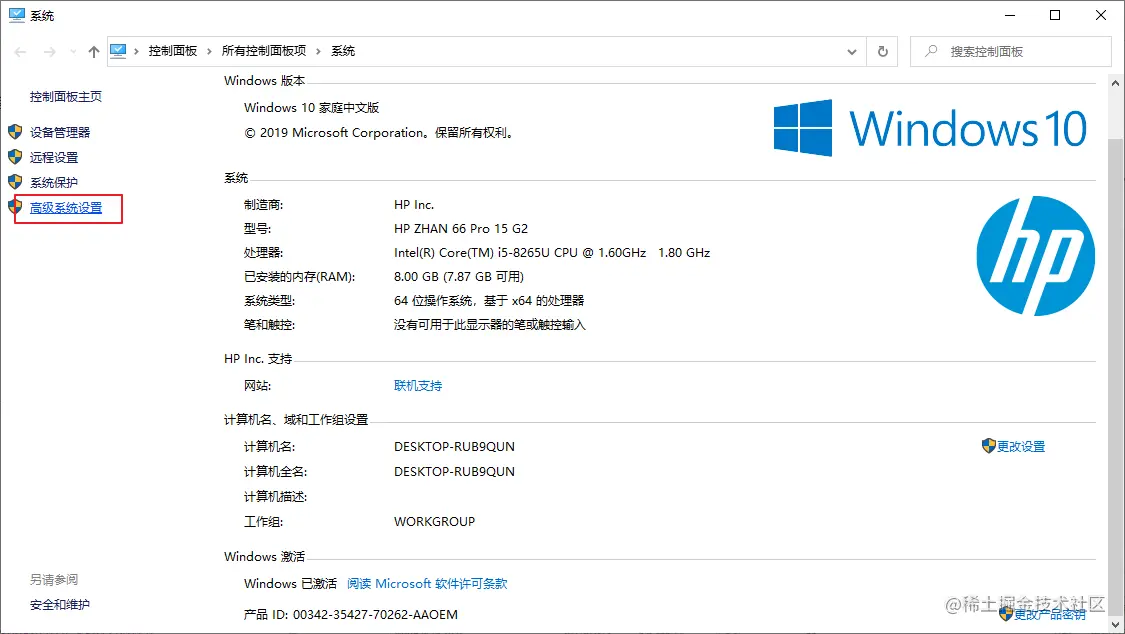Click the Windows 10 logo
Viewport: 1125px width, 634px height.
tap(931, 128)
